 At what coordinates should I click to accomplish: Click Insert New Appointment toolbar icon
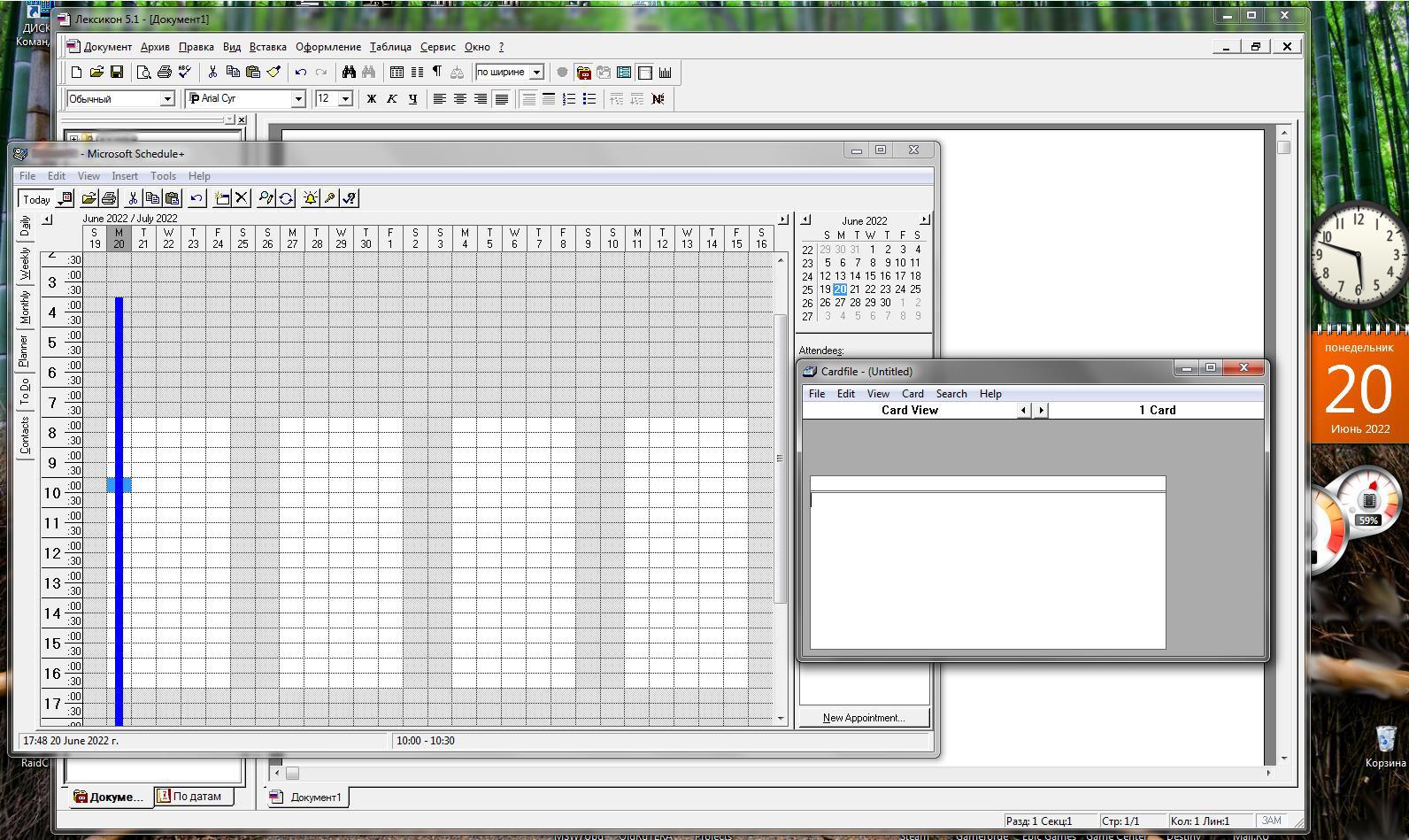[222, 198]
